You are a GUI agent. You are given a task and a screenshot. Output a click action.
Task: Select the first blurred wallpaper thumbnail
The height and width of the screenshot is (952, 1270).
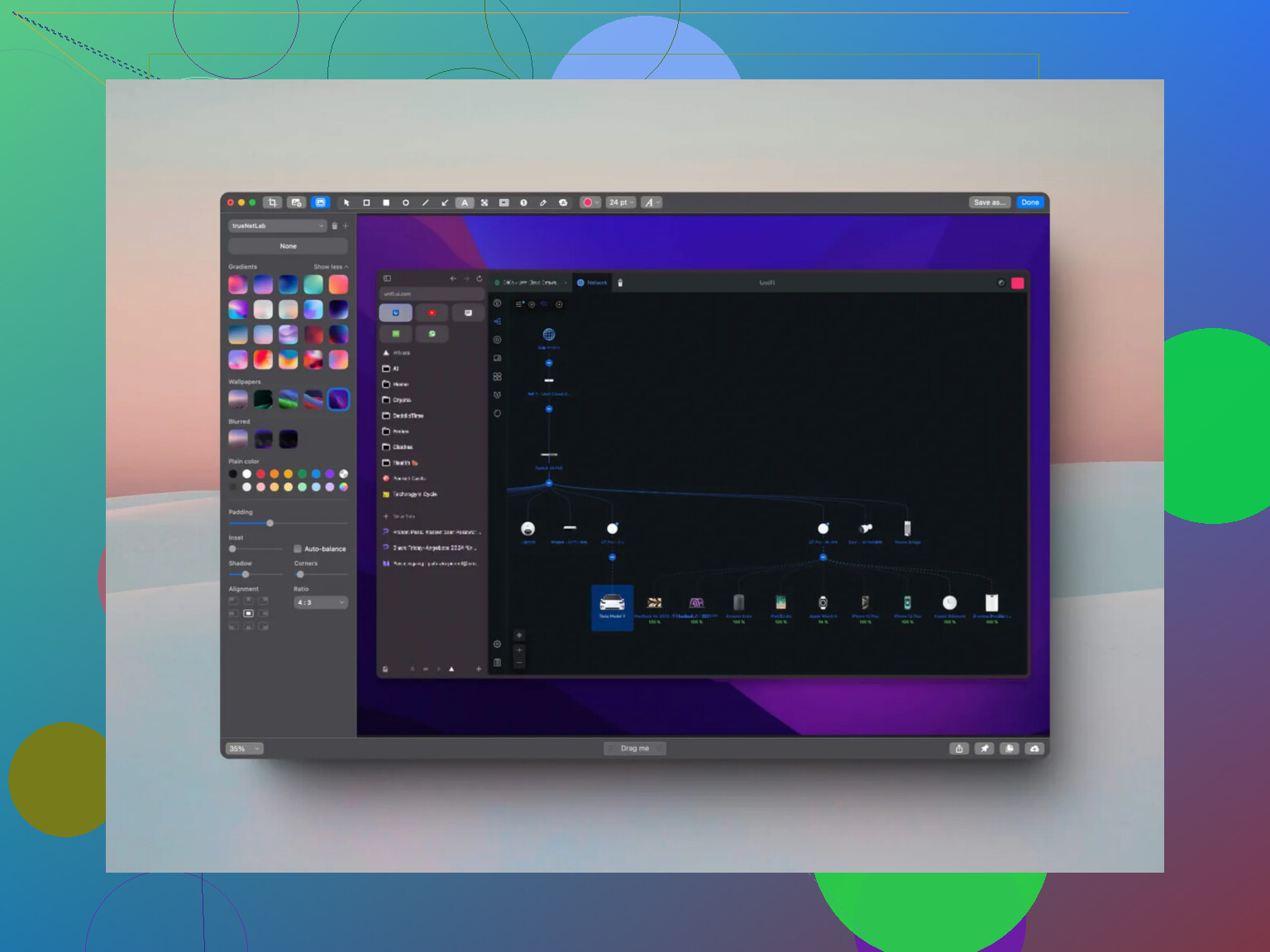238,439
